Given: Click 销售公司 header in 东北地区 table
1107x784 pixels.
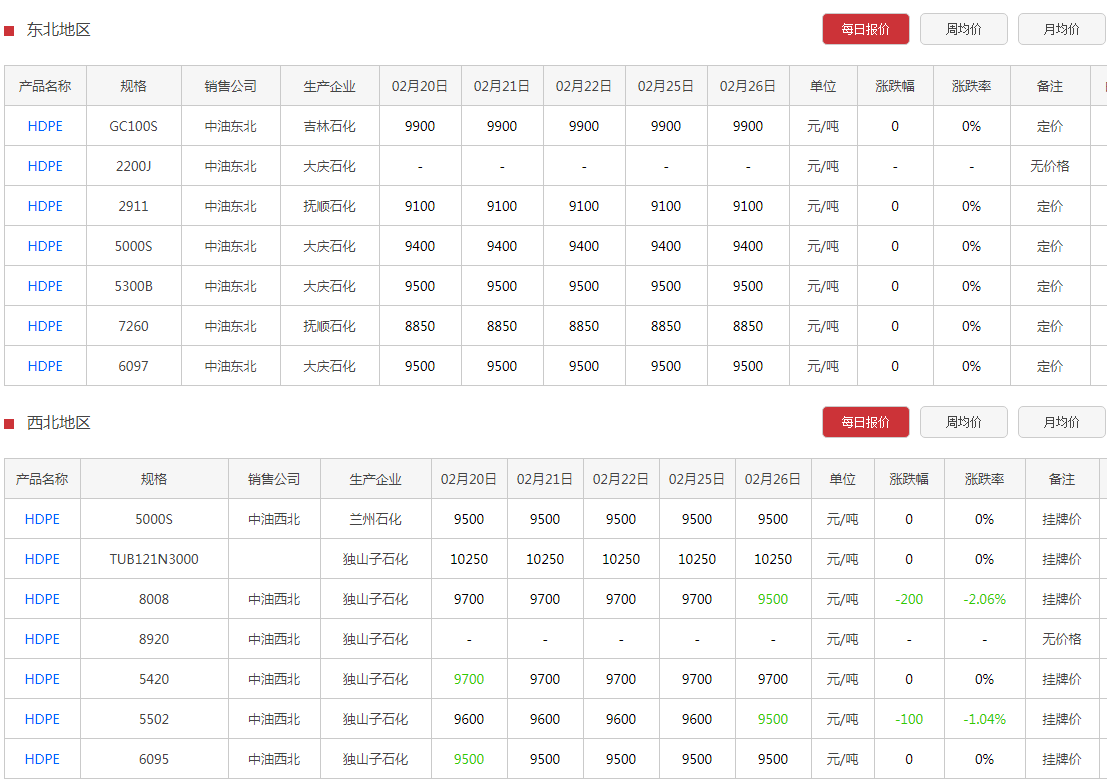Looking at the screenshot, I should pyautogui.click(x=231, y=86).
